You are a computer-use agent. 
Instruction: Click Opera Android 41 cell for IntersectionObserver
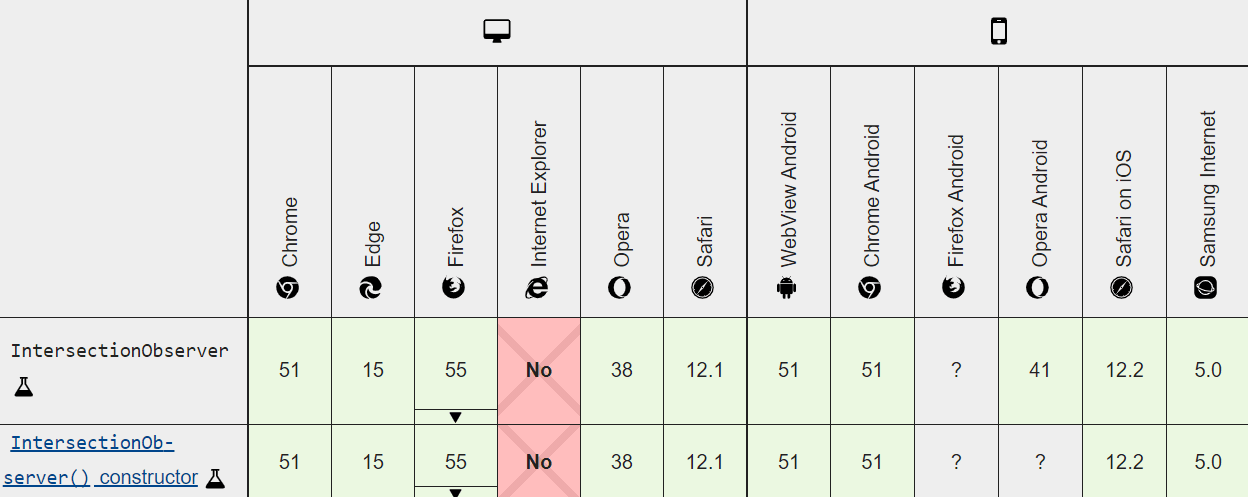tap(1040, 370)
